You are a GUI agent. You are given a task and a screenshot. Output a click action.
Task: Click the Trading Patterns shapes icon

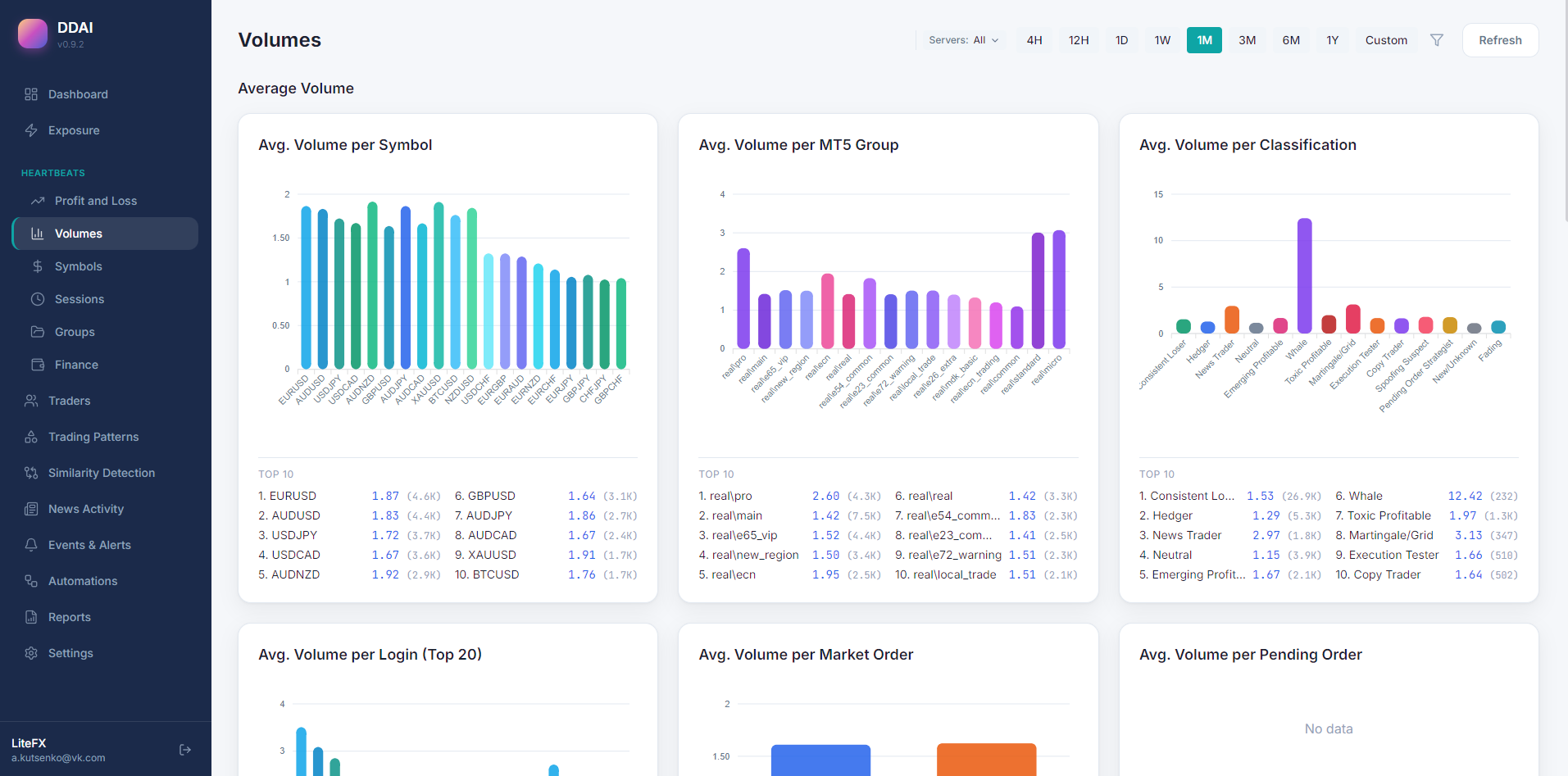[31, 437]
